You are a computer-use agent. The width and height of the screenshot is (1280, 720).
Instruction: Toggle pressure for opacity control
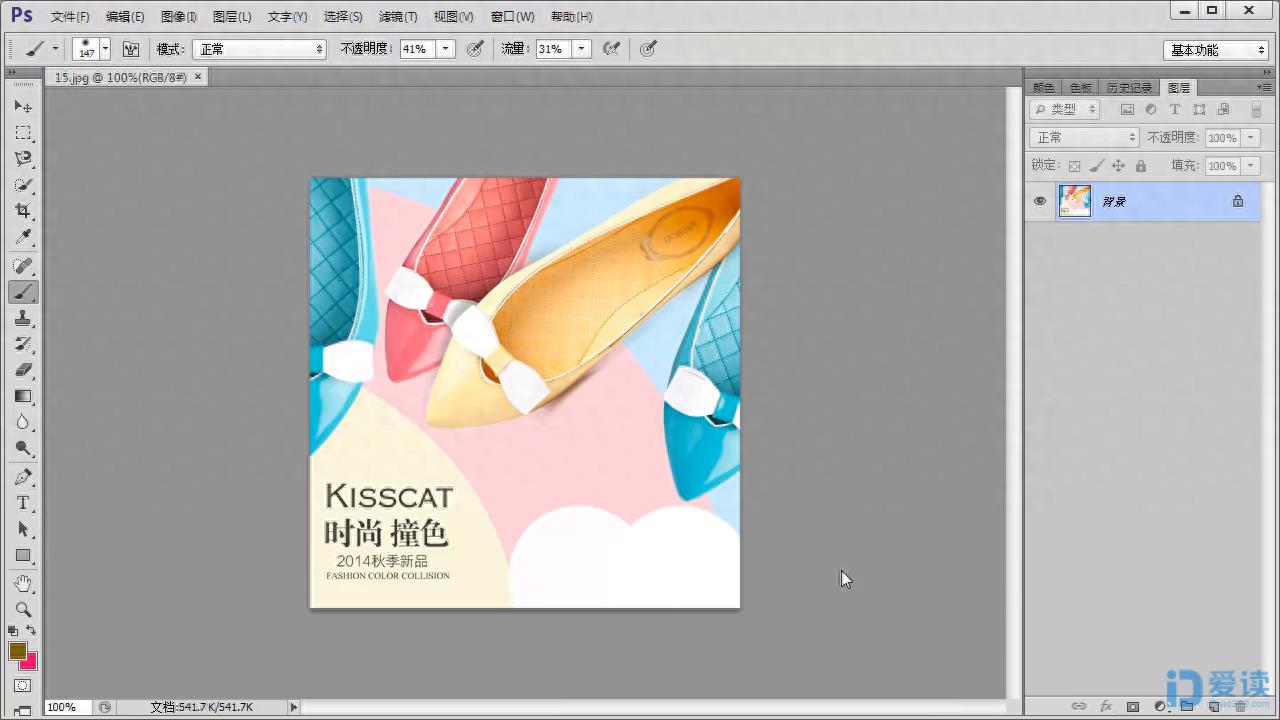point(475,49)
